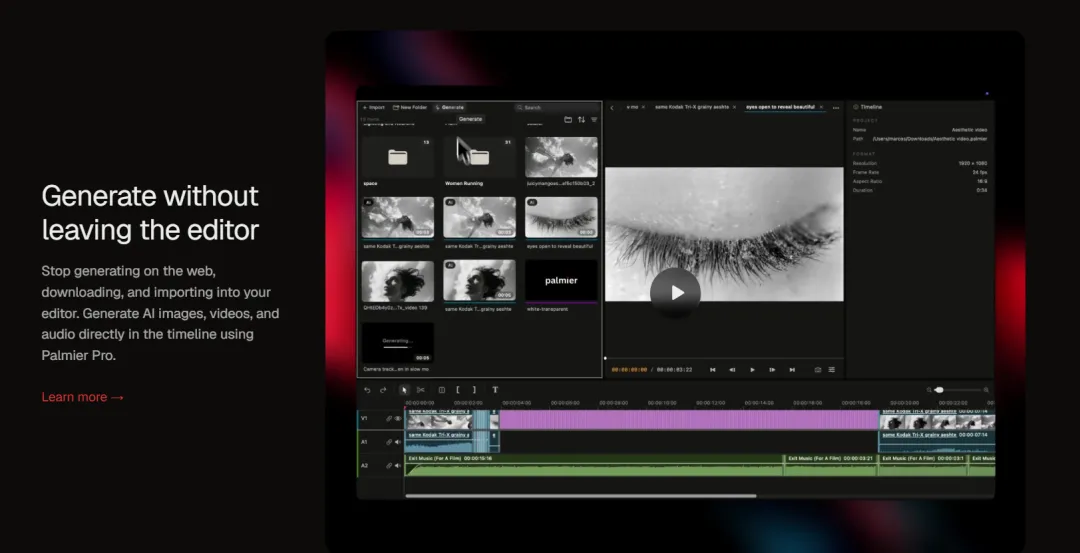
Task: Click the folder view icon beside sort
Action: point(568,120)
